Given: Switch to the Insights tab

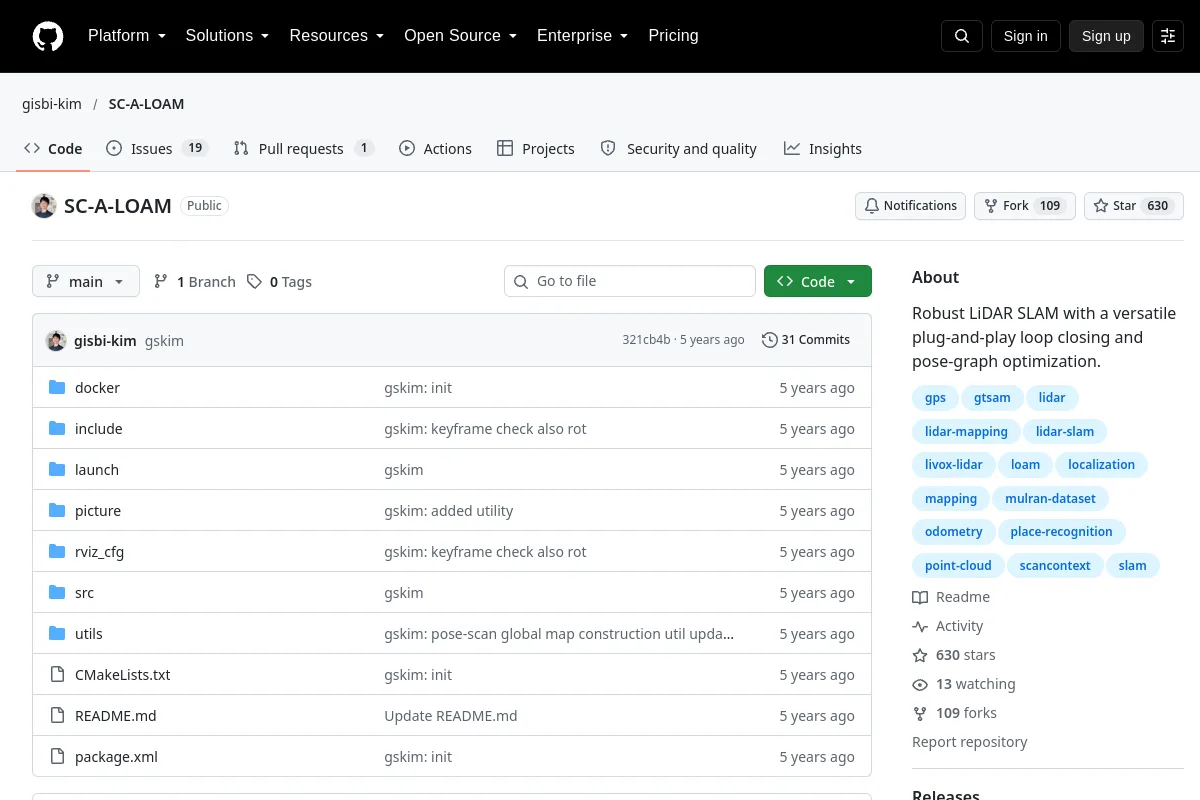Looking at the screenshot, I should [x=823, y=149].
